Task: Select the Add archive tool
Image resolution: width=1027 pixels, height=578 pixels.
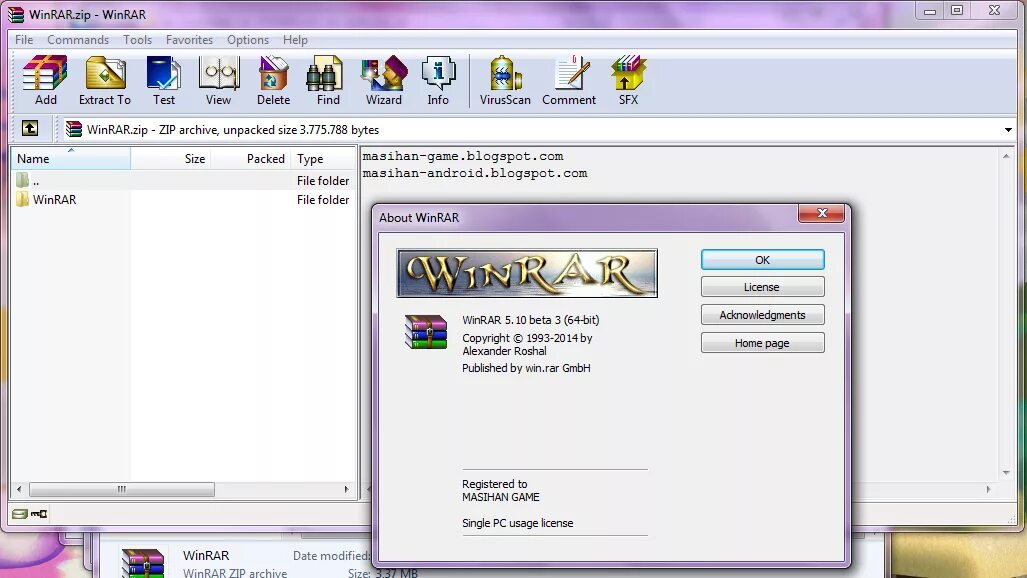Action: [x=44, y=80]
